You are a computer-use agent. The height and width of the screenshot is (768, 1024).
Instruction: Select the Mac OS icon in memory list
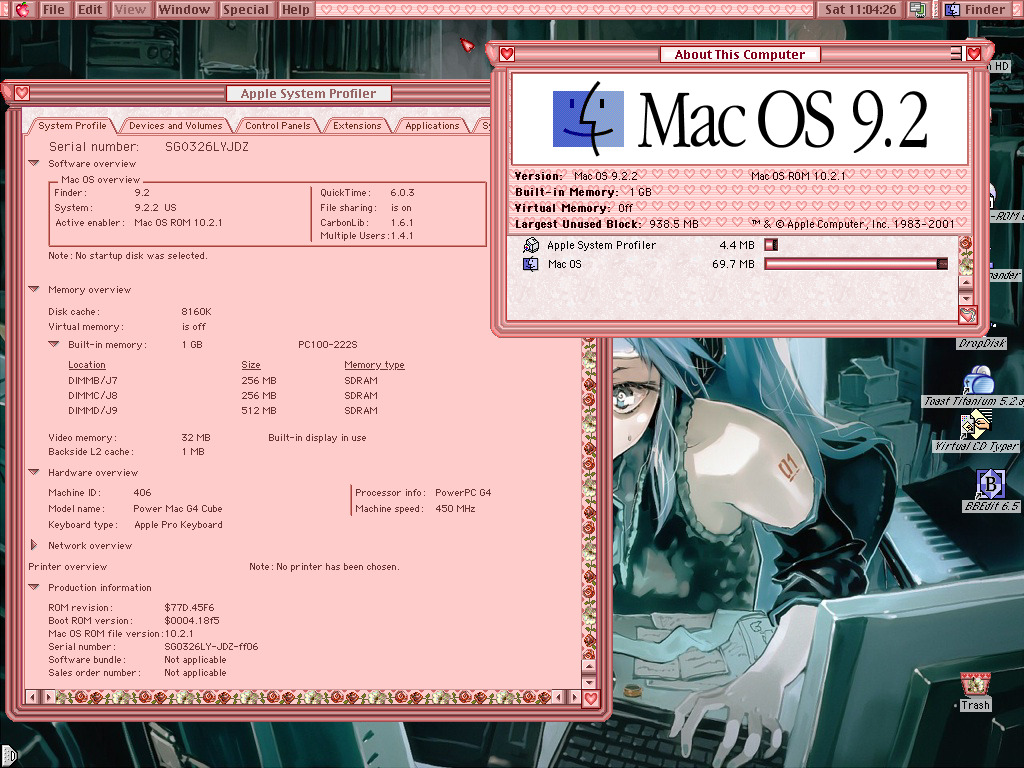click(x=532, y=264)
